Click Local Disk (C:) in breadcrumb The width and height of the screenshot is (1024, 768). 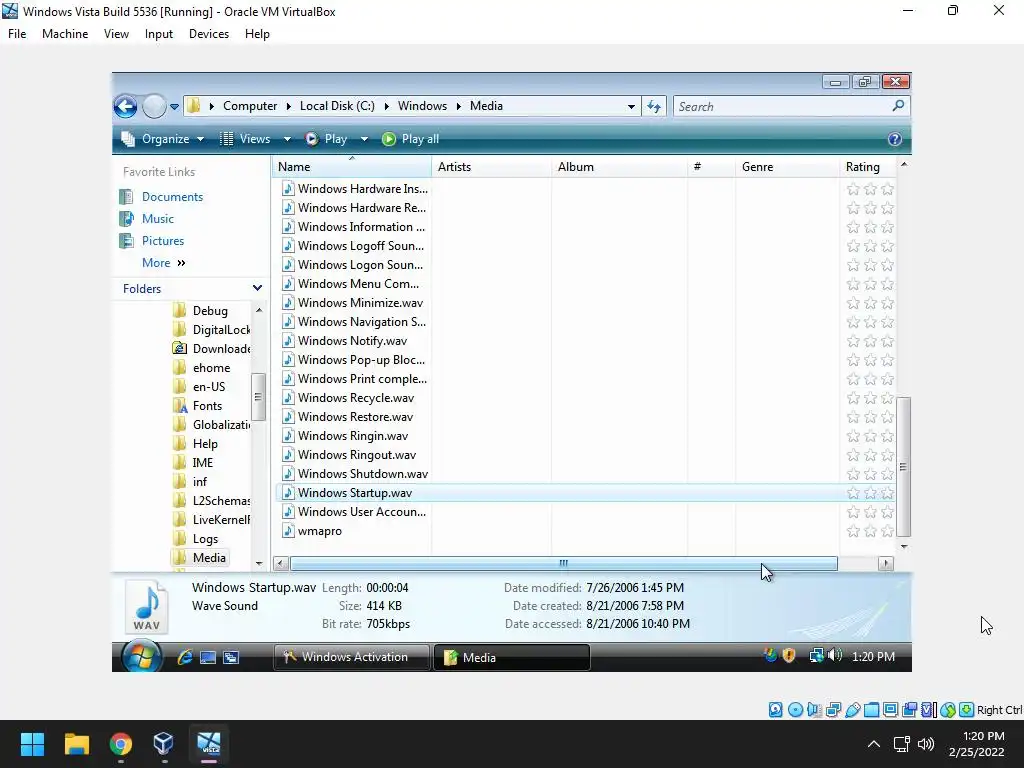(337, 106)
